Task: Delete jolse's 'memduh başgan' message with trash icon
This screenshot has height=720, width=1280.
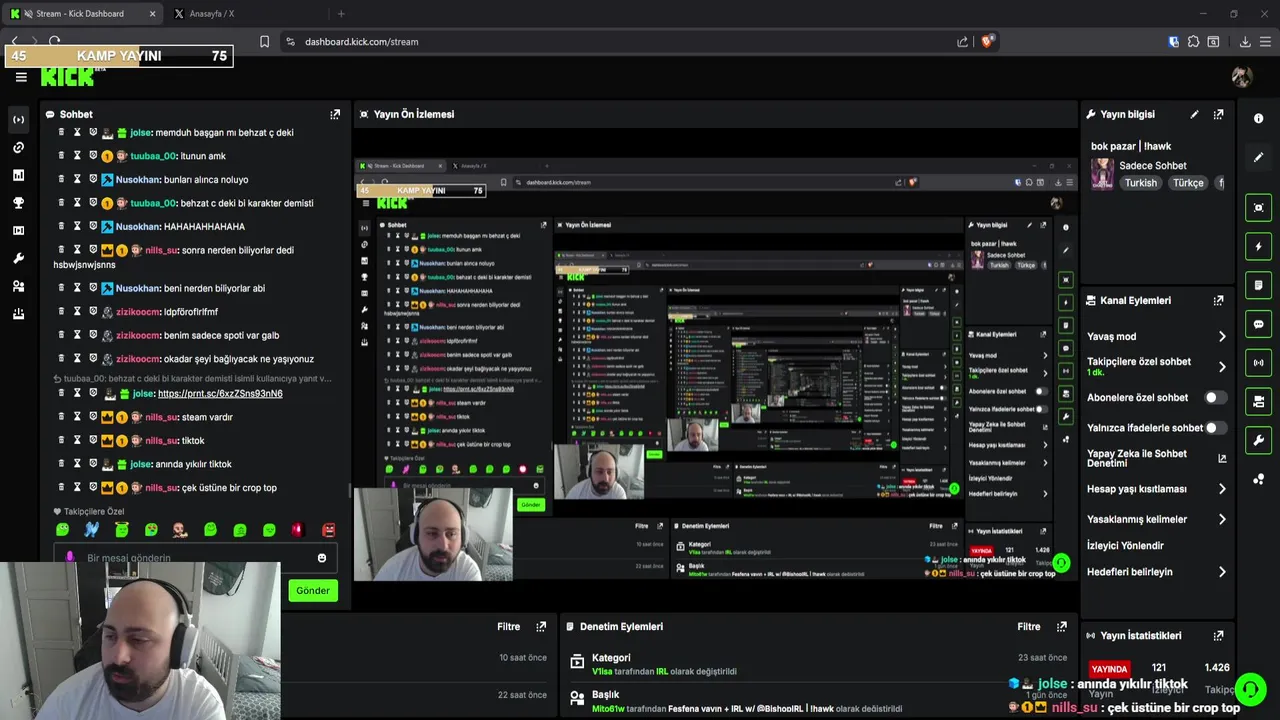Action: 61,132
